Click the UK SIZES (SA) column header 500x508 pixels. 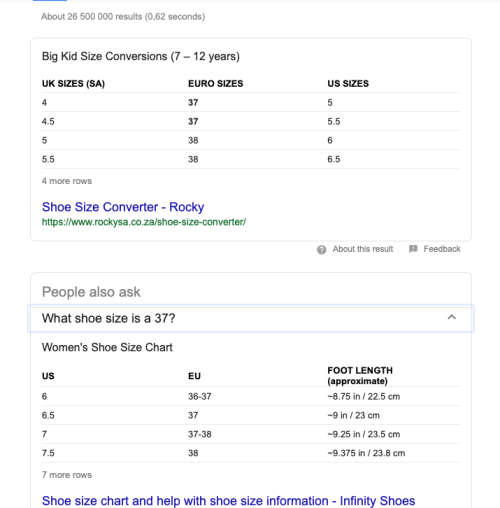[x=73, y=84]
